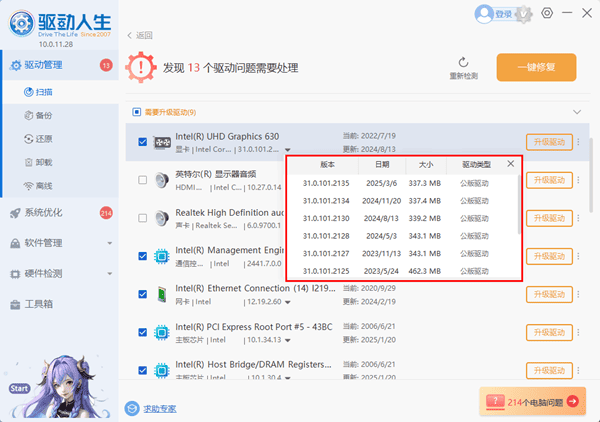Screen dimensions: 600x422
Task: Open more options for Intel UHD Graphics 630
Action: click(577, 143)
